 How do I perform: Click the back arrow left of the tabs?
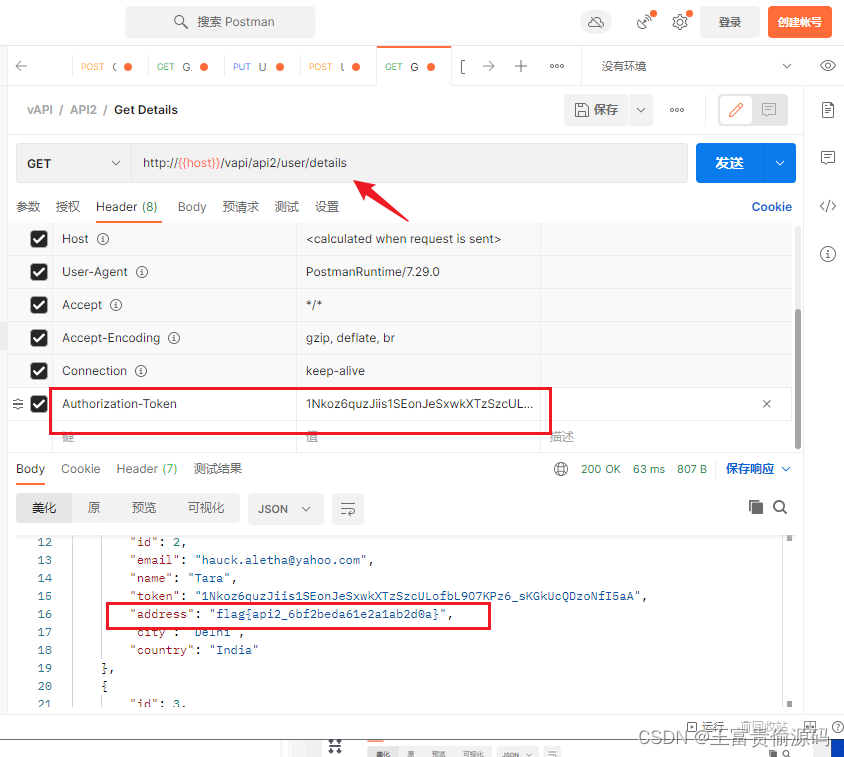tap(22, 66)
